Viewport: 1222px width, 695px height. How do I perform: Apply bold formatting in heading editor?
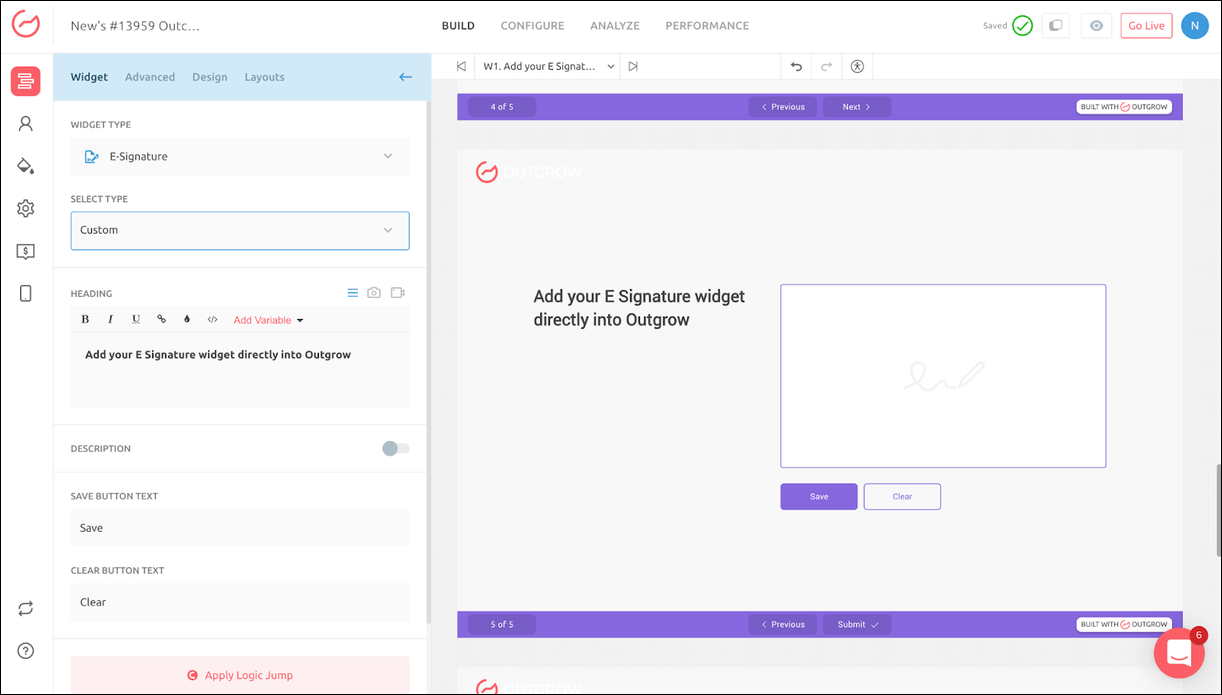tap(85, 320)
